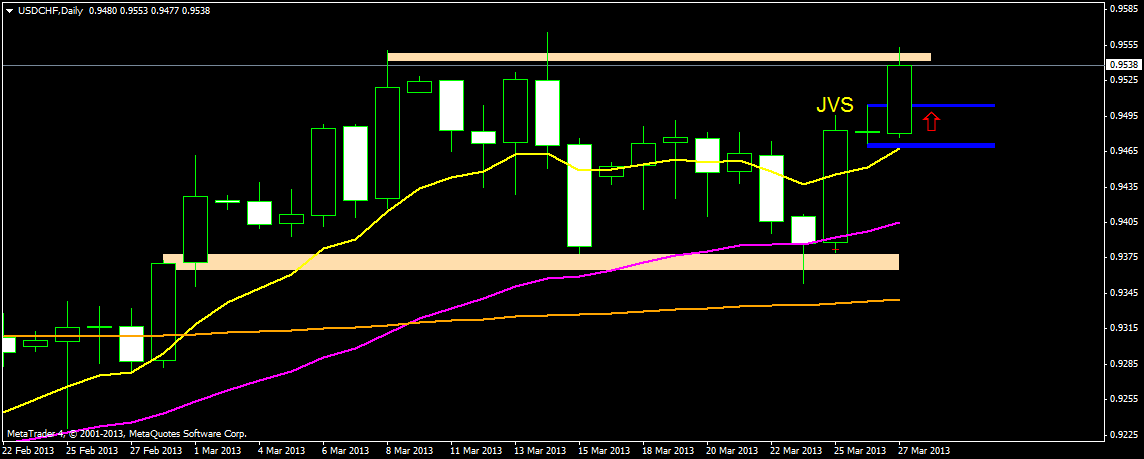Click the 4 Mar 2013 date label
The height and width of the screenshot is (459, 1144).
284,451
